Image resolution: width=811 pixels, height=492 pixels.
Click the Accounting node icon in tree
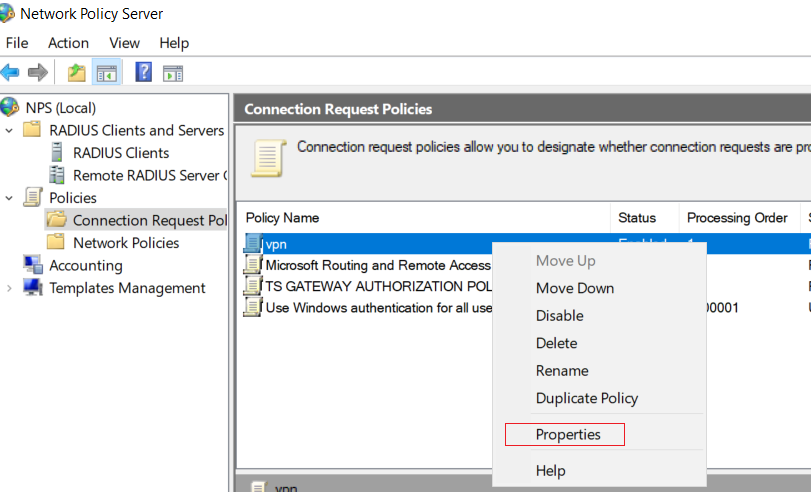coord(33,265)
